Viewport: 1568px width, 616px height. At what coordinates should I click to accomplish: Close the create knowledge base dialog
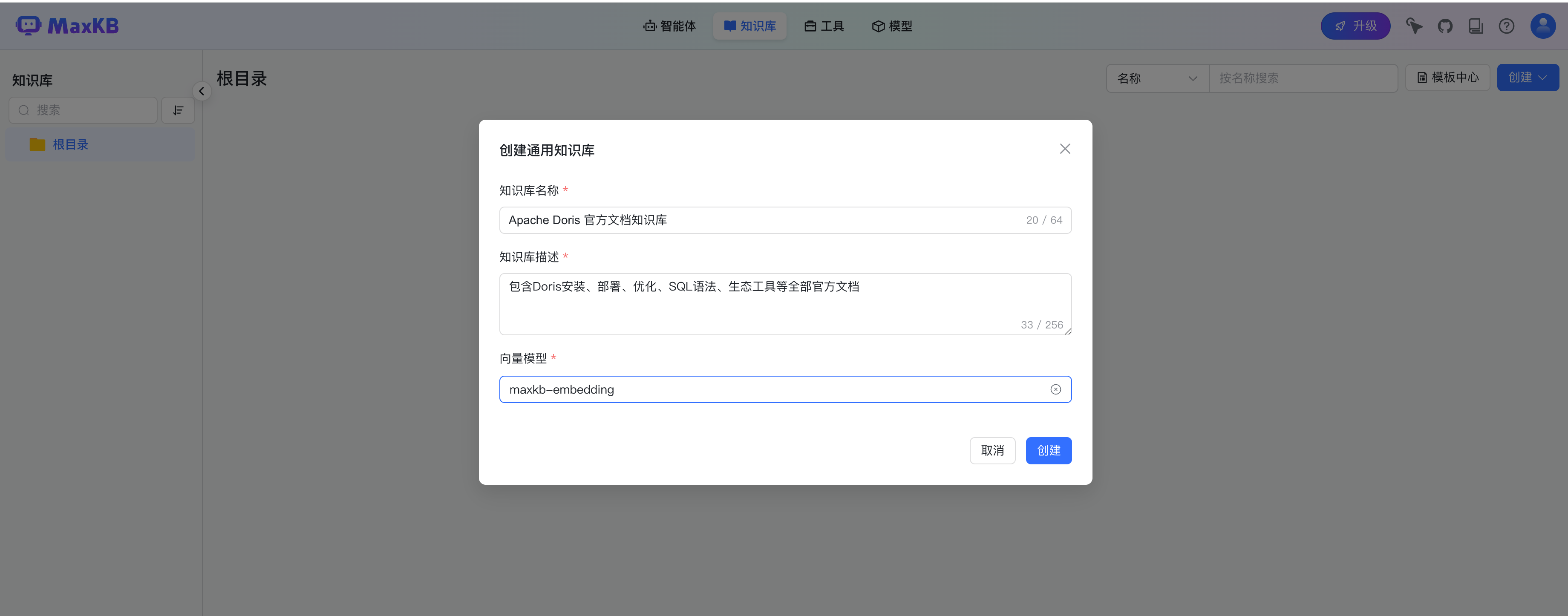point(1065,149)
